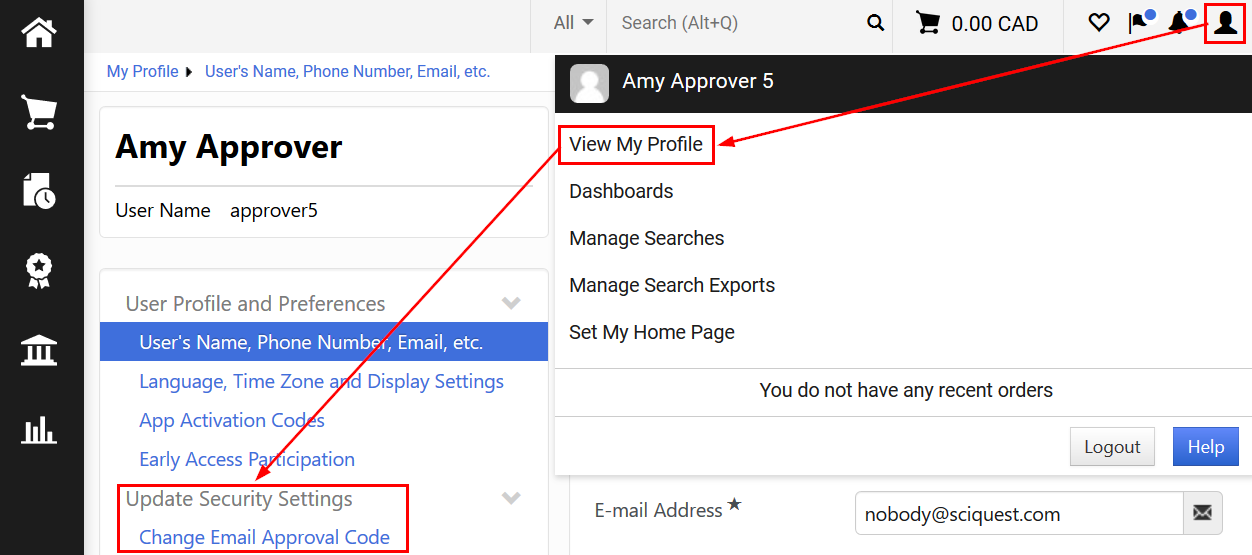Toggle the user profile menu icon

point(1225,23)
